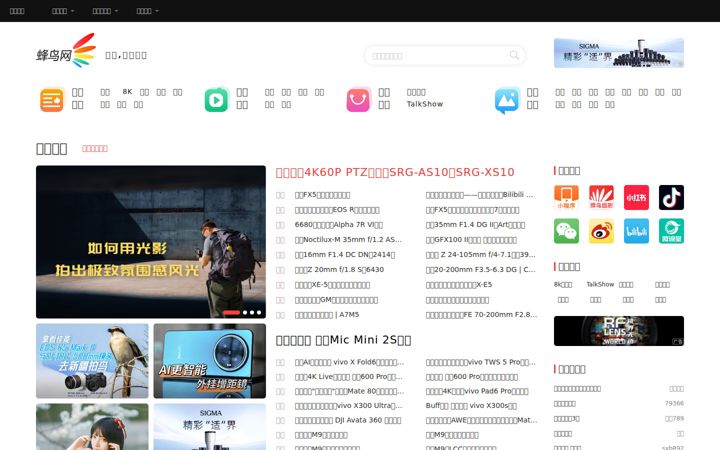Image resolution: width=720 pixels, height=450 pixels.
Task: Open the SIGMA banner ad at top right
Action: tap(619, 53)
